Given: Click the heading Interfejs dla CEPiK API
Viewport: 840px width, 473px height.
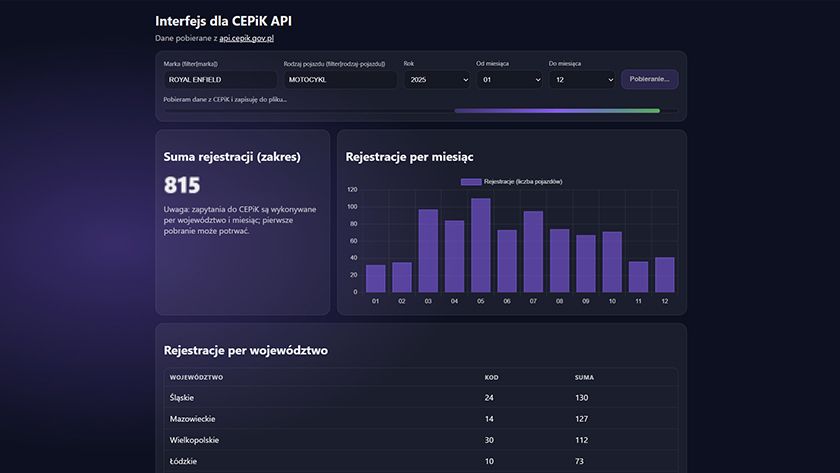Looking at the screenshot, I should 223,21.
